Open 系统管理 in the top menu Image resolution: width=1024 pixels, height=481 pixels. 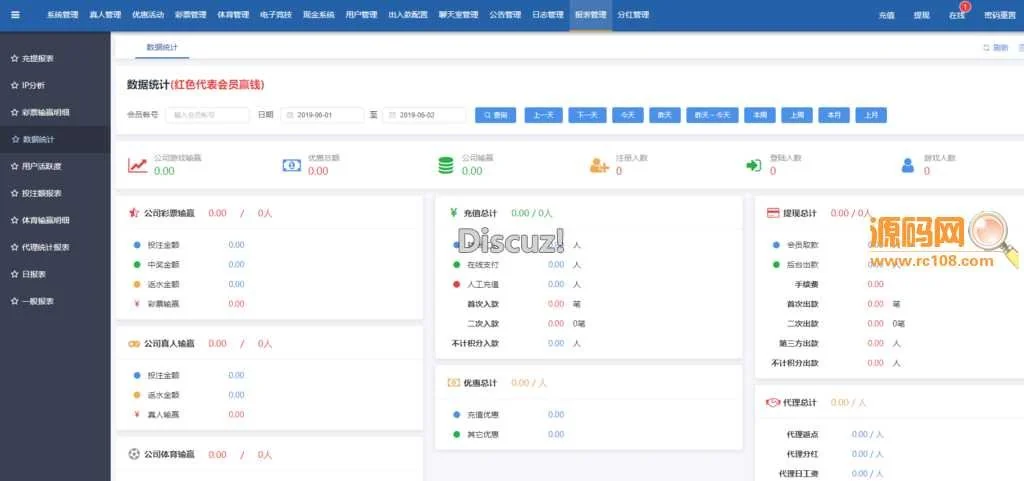(x=62, y=15)
